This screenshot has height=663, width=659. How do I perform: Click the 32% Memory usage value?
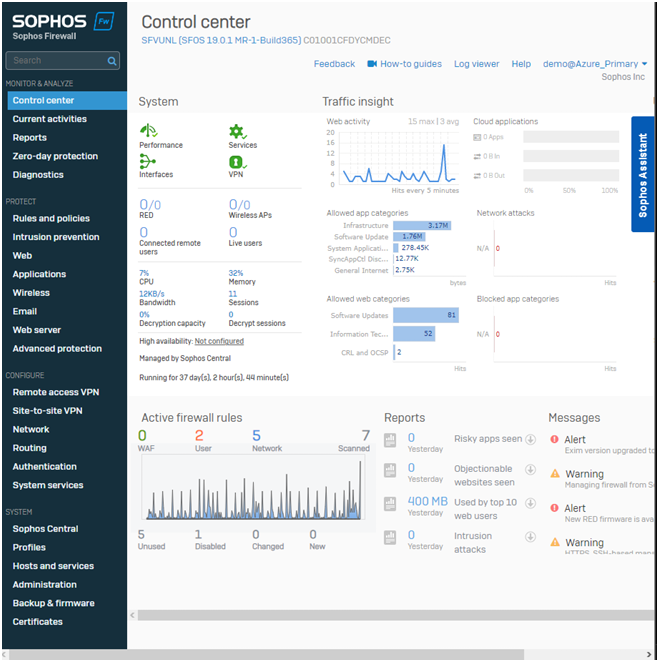click(x=235, y=273)
